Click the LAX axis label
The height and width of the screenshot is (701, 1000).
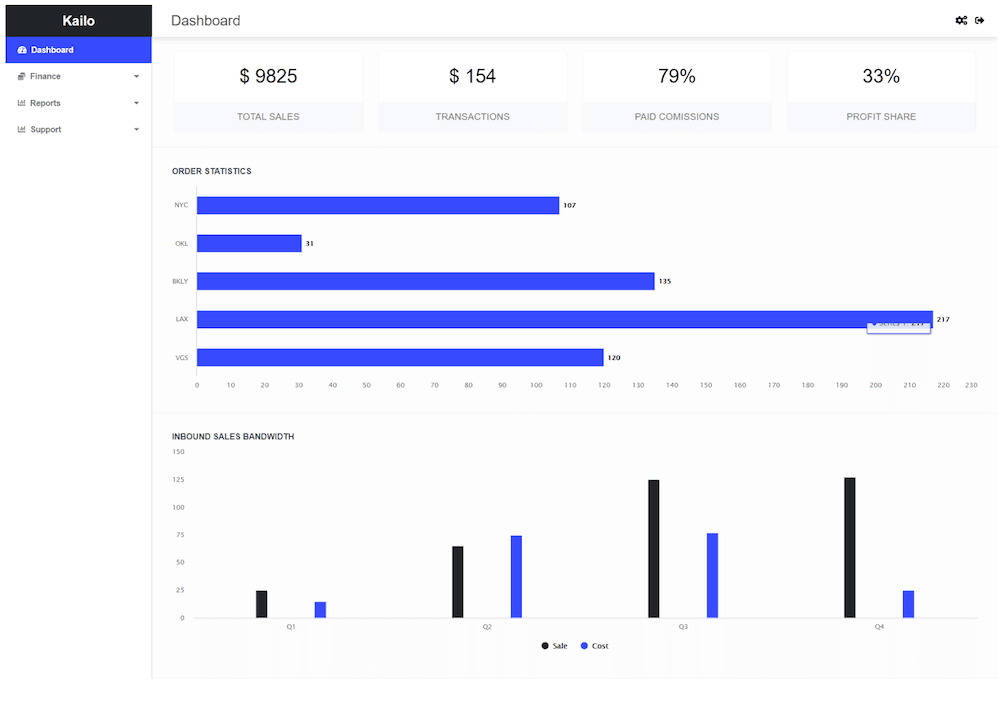[x=182, y=320]
